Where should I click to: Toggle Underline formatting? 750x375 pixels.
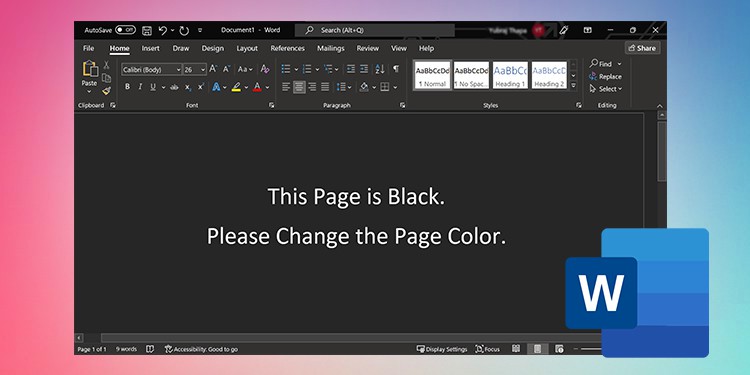[x=153, y=87]
